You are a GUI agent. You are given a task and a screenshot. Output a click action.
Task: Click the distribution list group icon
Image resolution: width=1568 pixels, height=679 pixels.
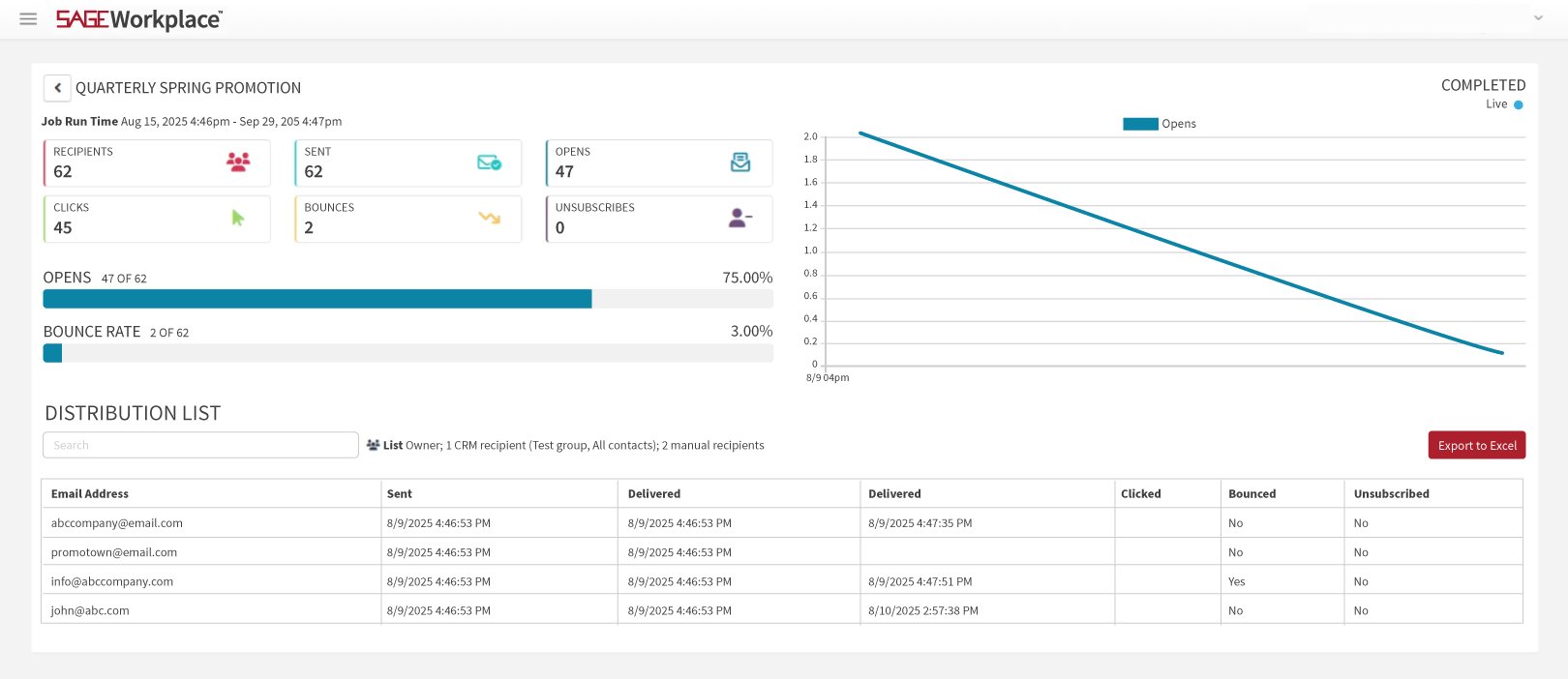[x=373, y=445]
